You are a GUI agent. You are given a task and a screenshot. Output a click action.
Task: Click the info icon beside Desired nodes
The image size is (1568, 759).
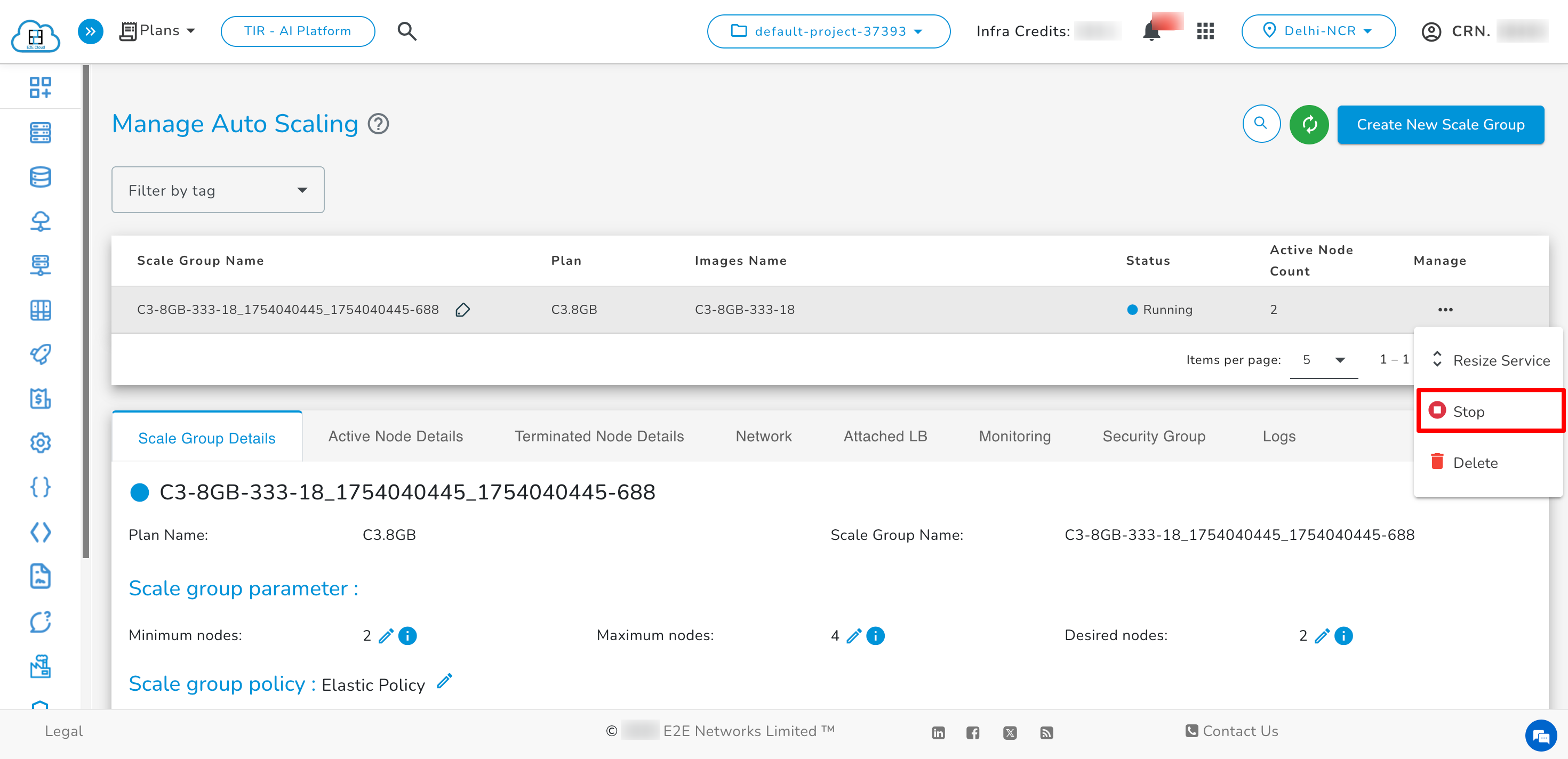[1343, 635]
